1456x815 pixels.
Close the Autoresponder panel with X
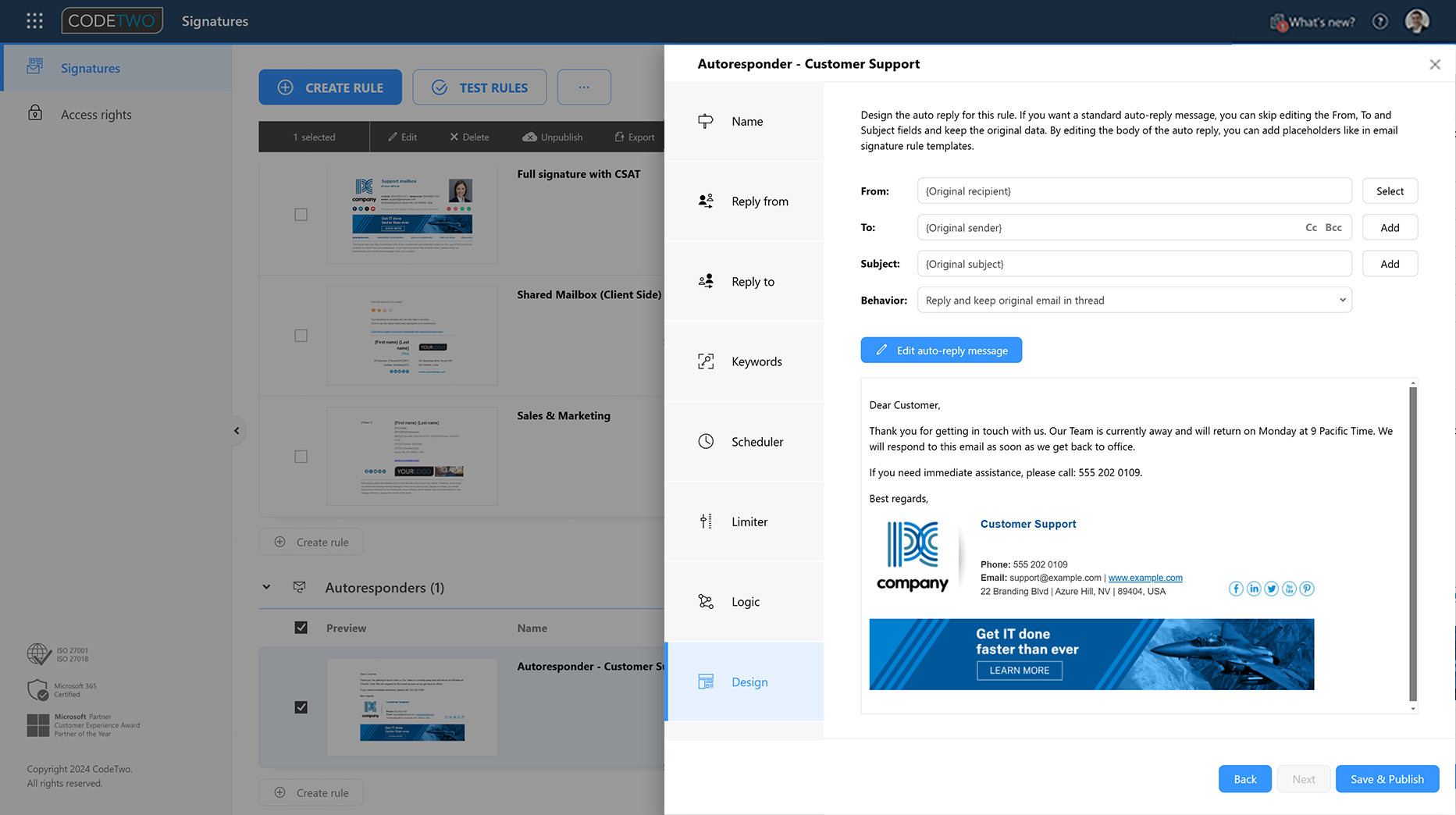(1435, 65)
